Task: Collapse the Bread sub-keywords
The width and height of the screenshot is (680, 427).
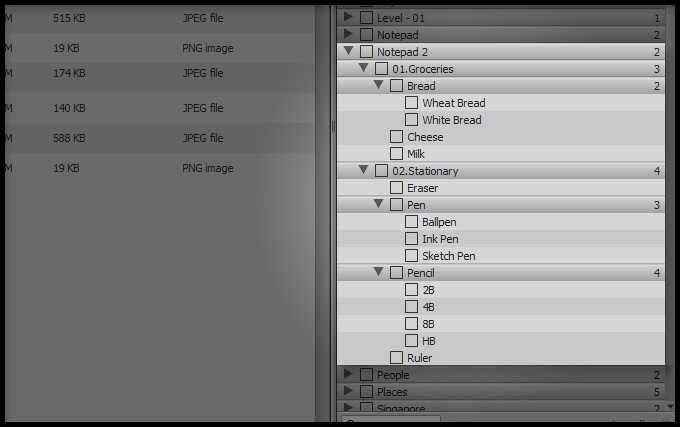Action: pos(379,86)
